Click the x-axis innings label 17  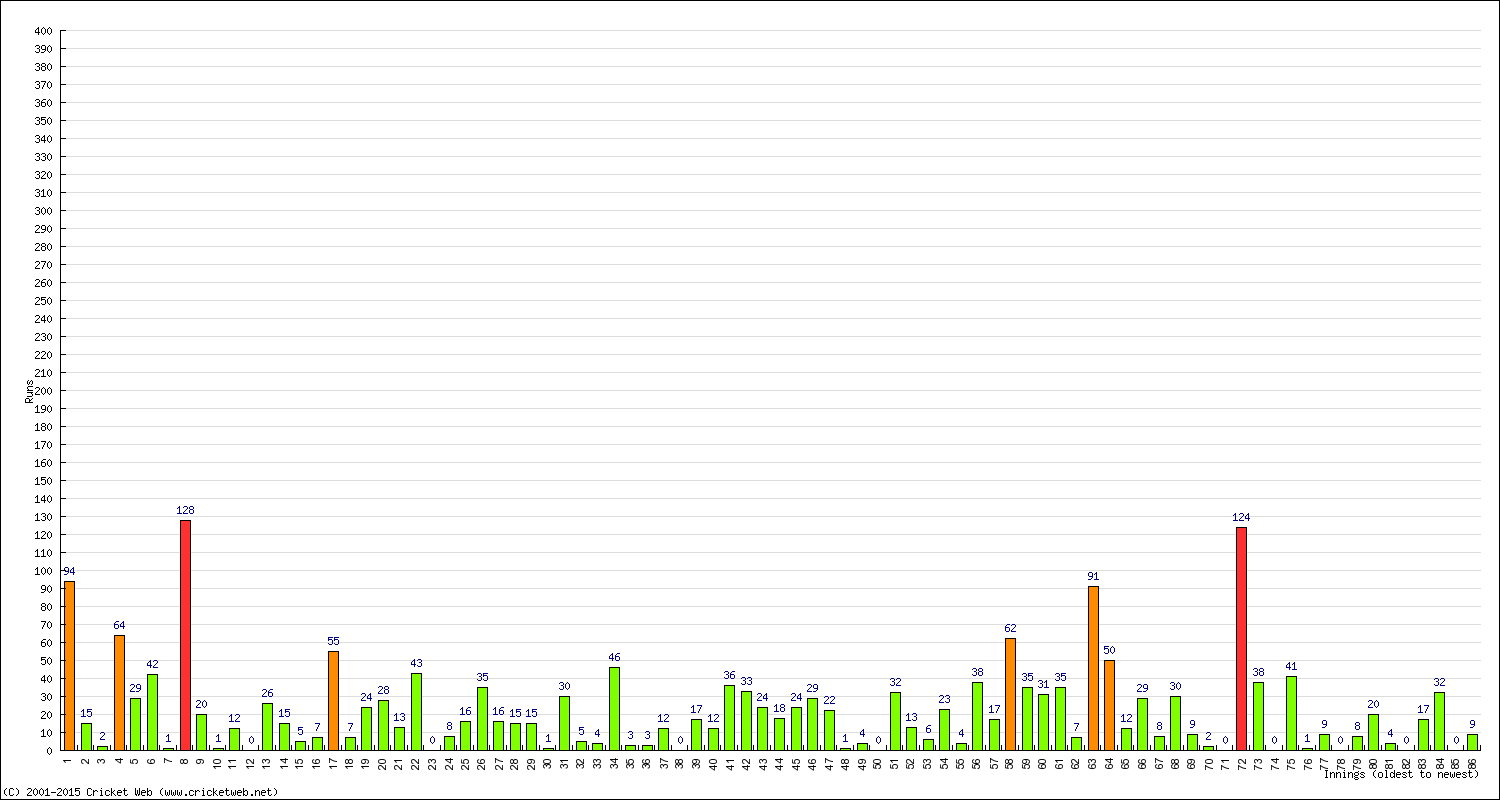[333, 762]
